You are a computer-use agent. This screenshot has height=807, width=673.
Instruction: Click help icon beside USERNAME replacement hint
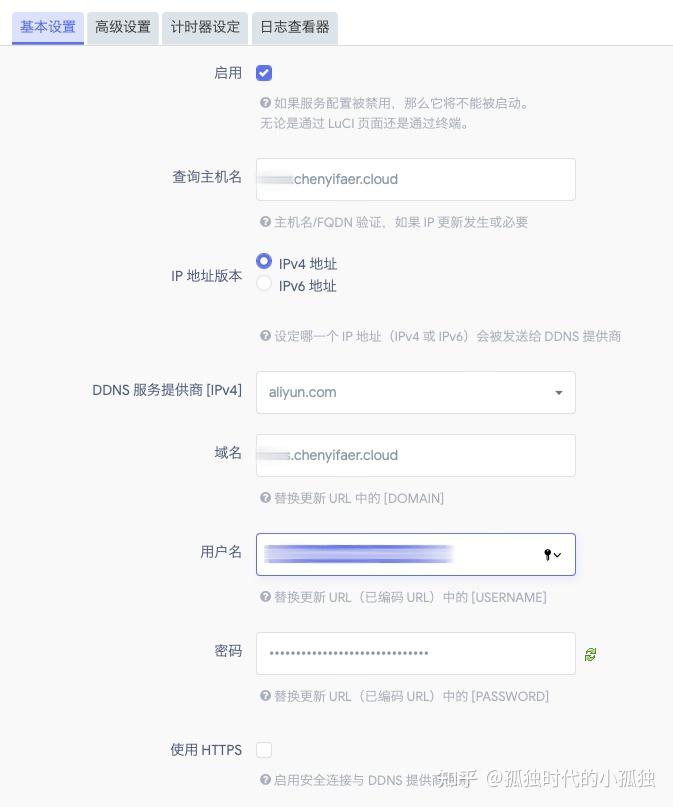coord(265,597)
